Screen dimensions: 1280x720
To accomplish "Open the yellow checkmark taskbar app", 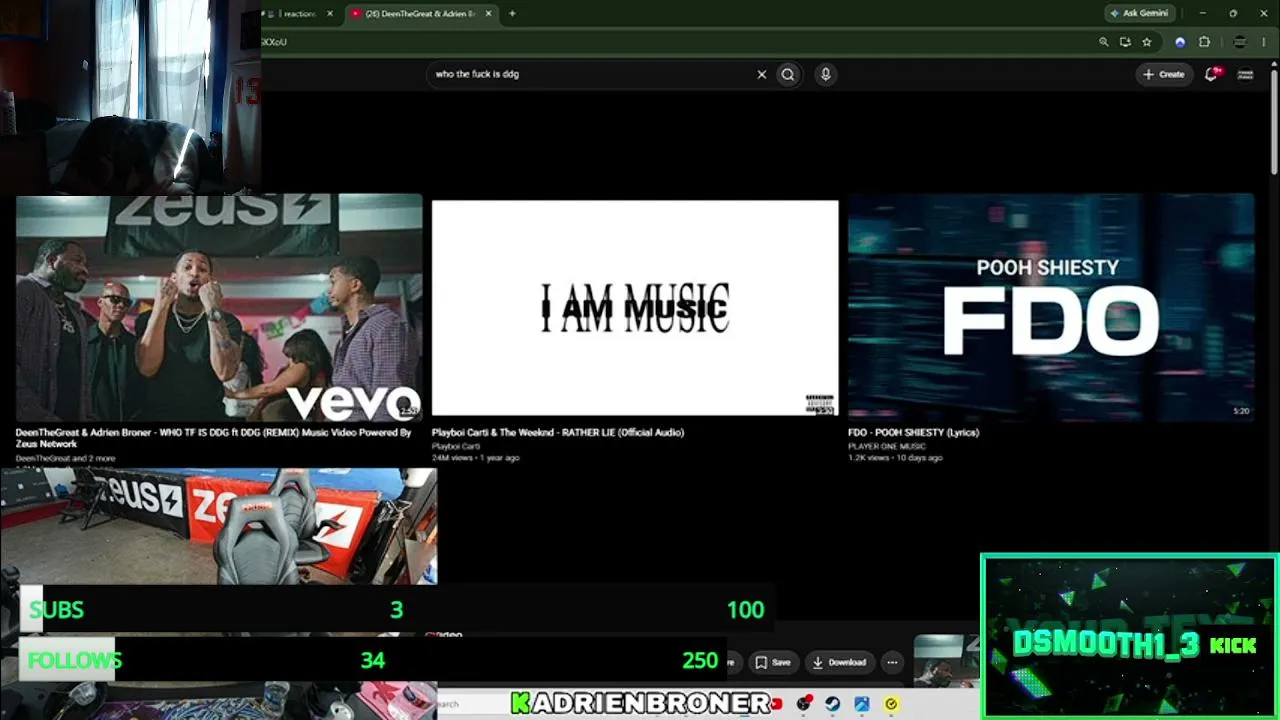I will (890, 704).
